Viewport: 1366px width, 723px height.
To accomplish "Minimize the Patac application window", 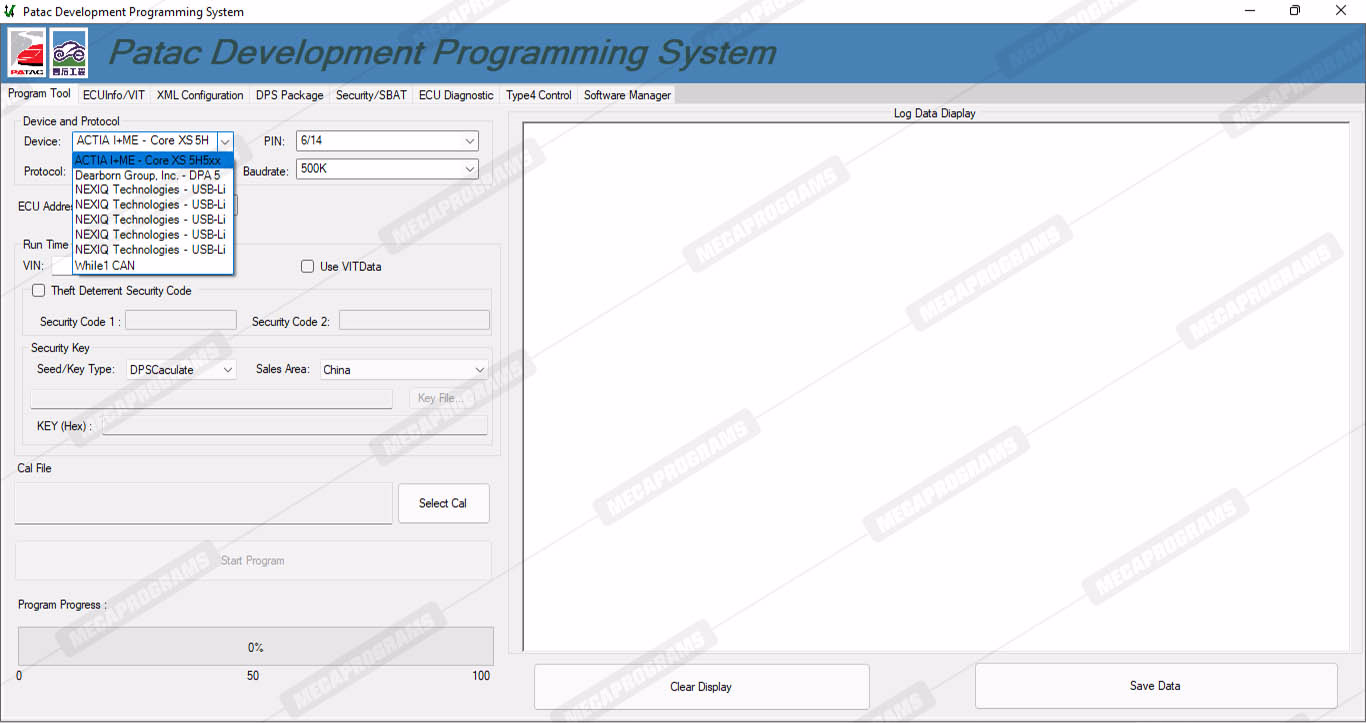I will 1251,11.
